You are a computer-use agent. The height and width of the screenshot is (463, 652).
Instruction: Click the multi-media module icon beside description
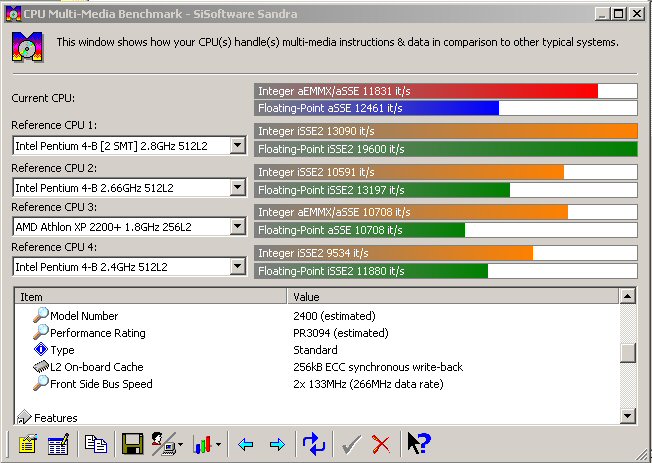pos(27,47)
